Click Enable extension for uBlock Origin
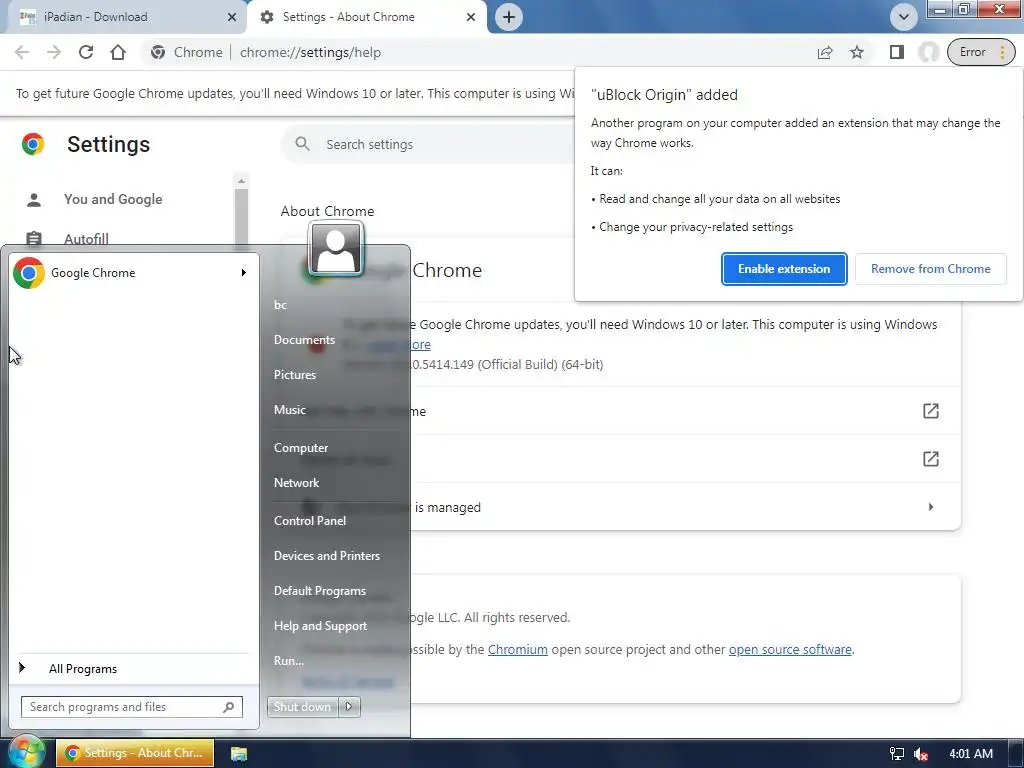This screenshot has width=1024, height=768. coord(784,269)
